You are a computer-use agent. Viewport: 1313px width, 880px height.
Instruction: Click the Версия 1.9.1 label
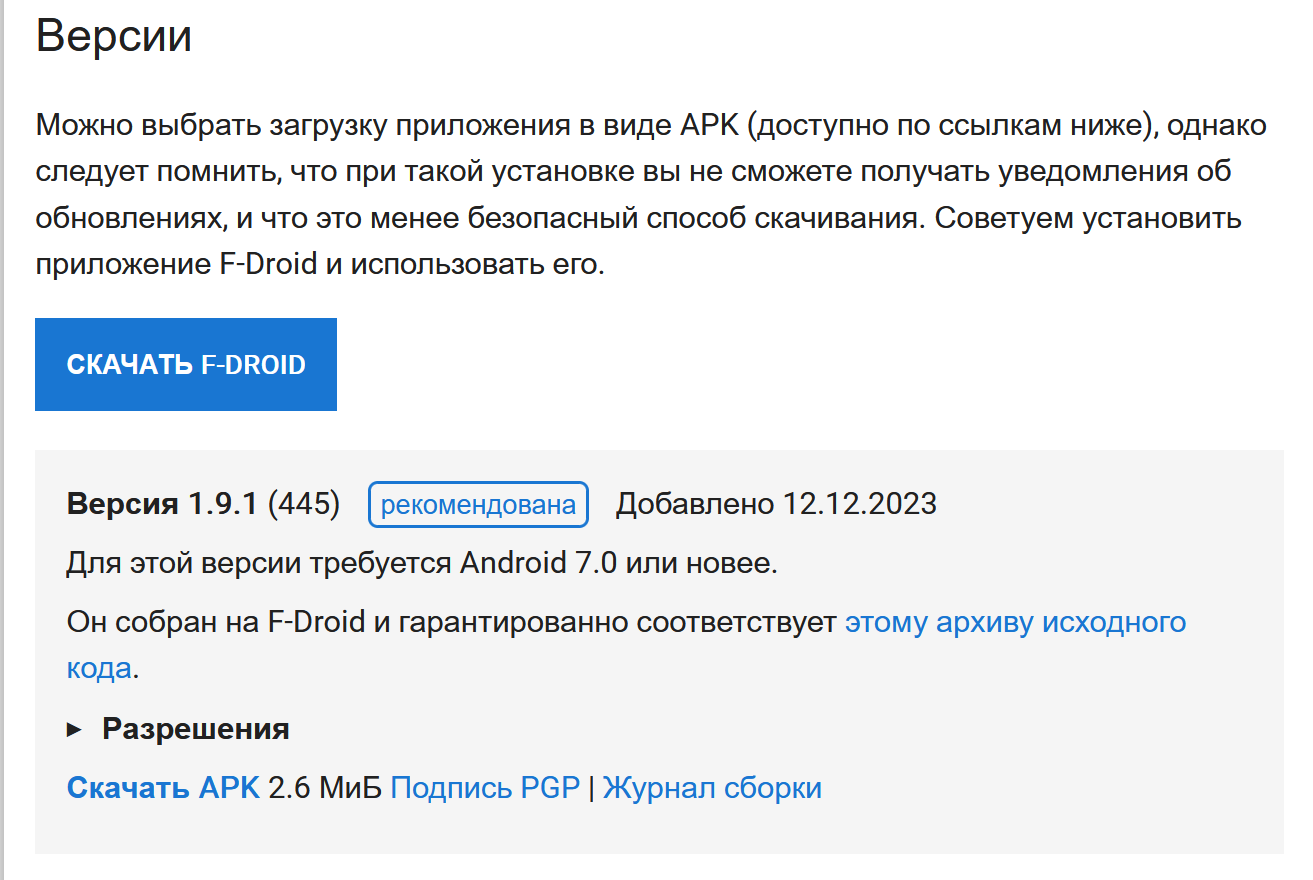(162, 503)
